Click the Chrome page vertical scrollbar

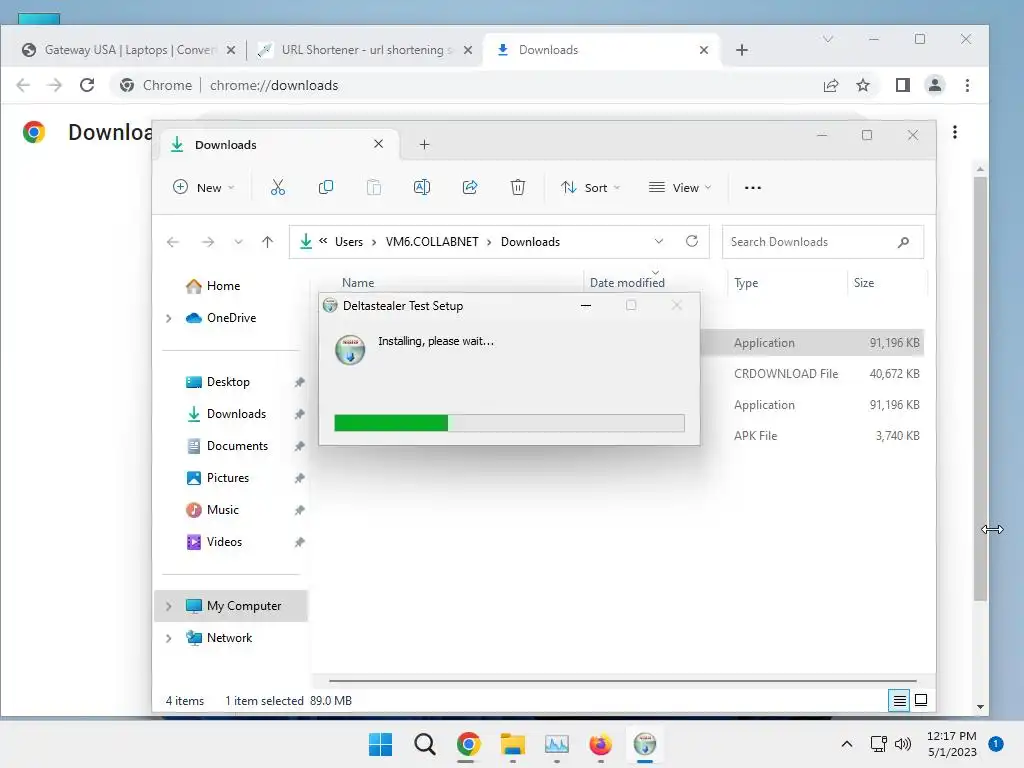point(980,389)
